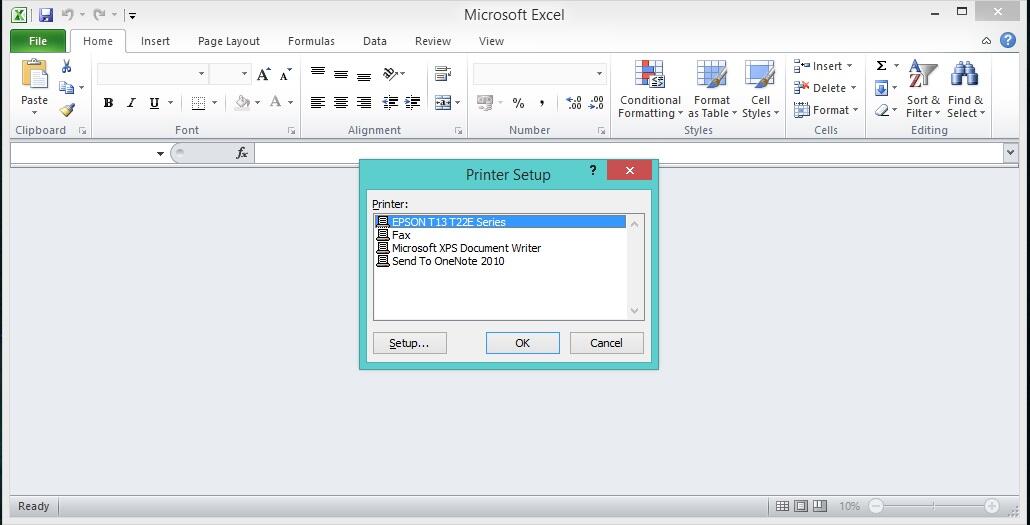1030x525 pixels.
Task: Decrease font size with small A
Action: [x=284, y=74]
